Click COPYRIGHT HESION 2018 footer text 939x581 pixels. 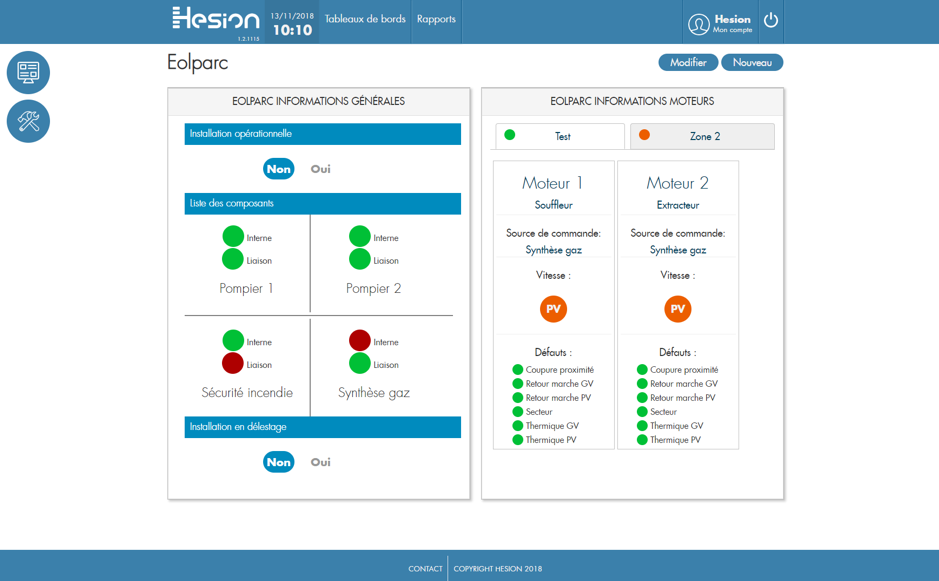(498, 568)
